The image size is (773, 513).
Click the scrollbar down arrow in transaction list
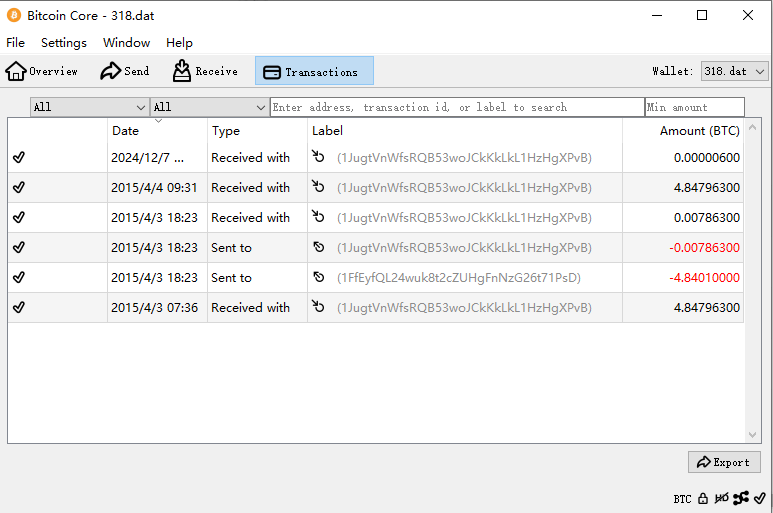pos(754,435)
